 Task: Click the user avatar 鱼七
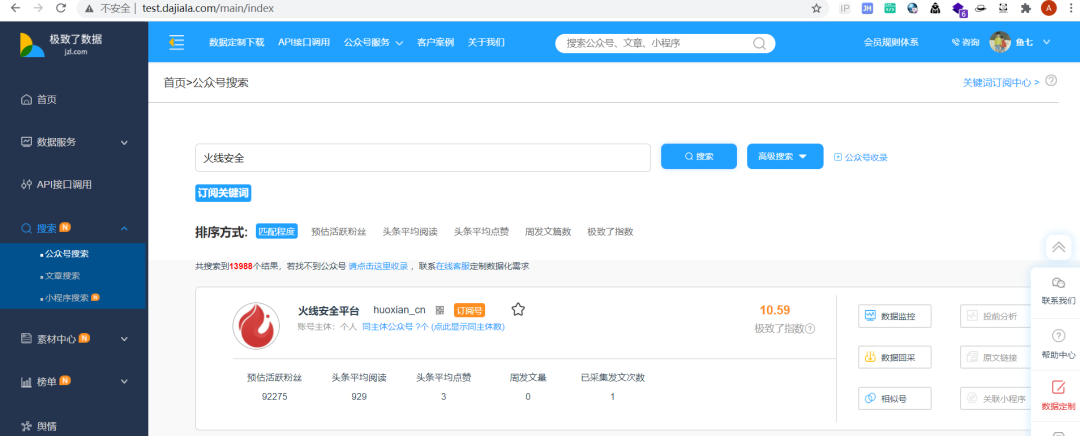coord(999,42)
